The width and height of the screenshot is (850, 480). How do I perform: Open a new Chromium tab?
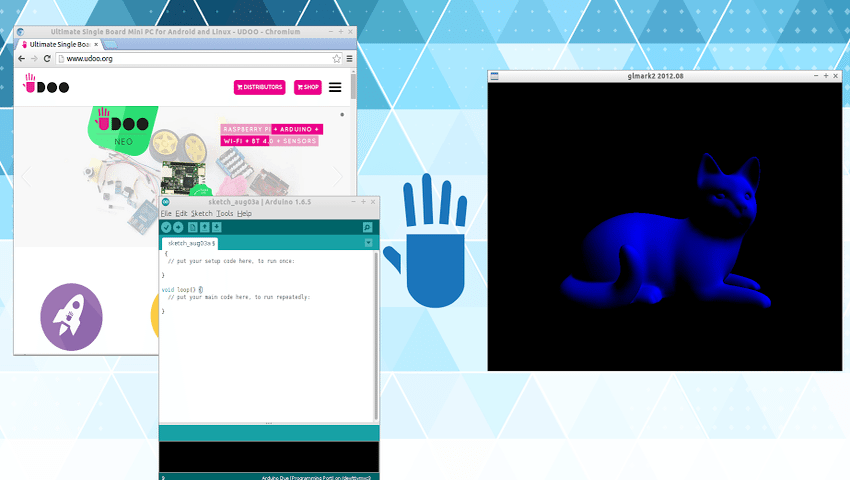pyautogui.click(x=110, y=45)
